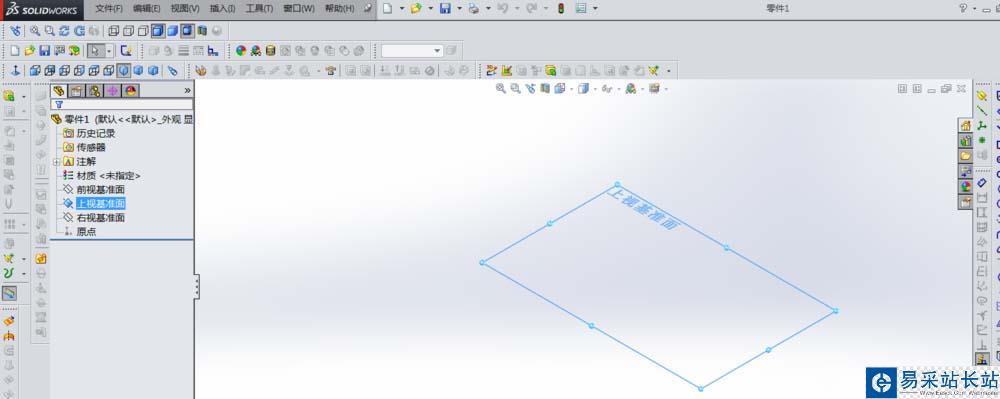Viewport: 1000px width, 399px height.
Task: Click heads-up Zoom to Fit icon
Action: pyautogui.click(x=501, y=89)
